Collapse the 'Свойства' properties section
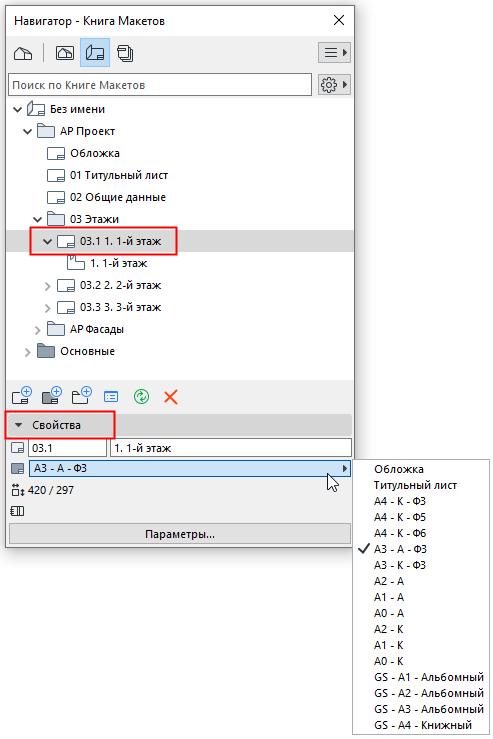Screen dimensions: 493x739 tap(18, 425)
